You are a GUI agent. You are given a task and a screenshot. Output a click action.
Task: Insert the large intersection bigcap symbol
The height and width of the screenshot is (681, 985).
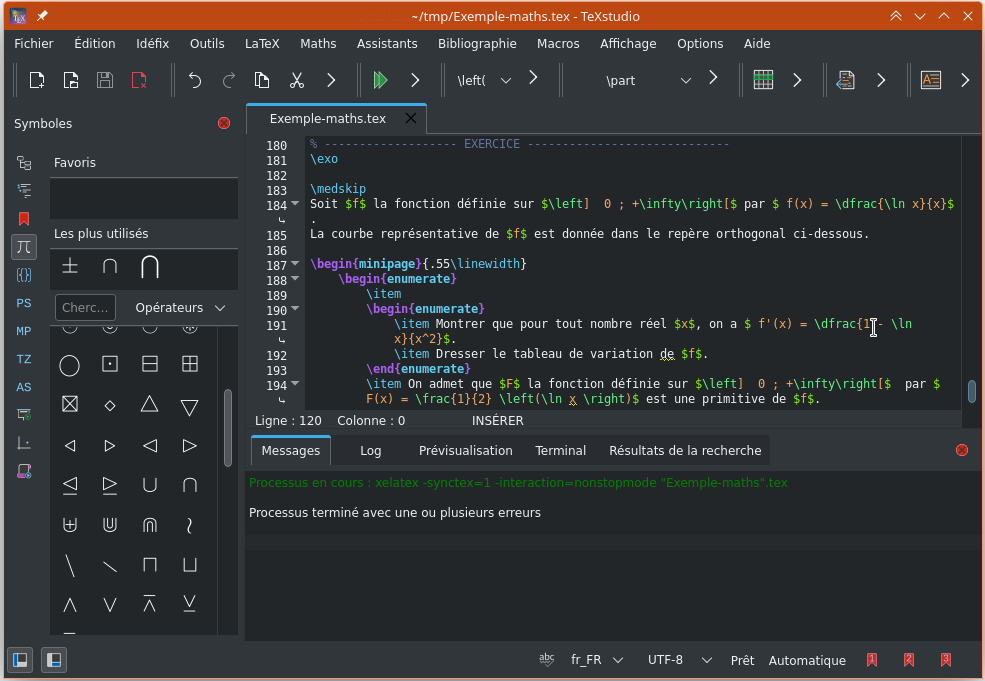click(150, 267)
